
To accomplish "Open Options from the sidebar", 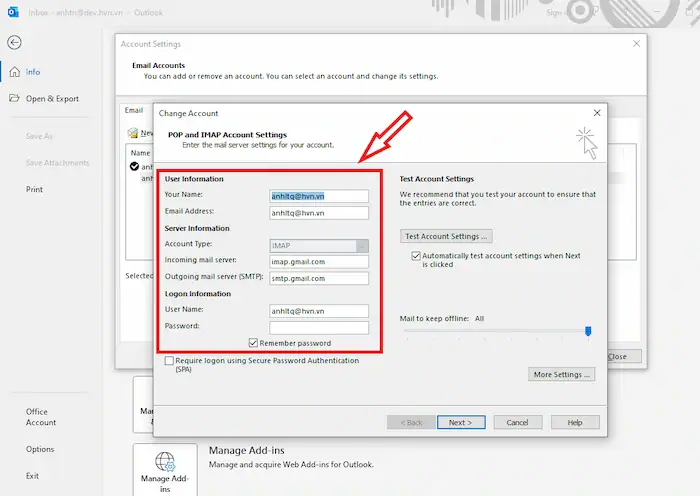I will click(40, 449).
